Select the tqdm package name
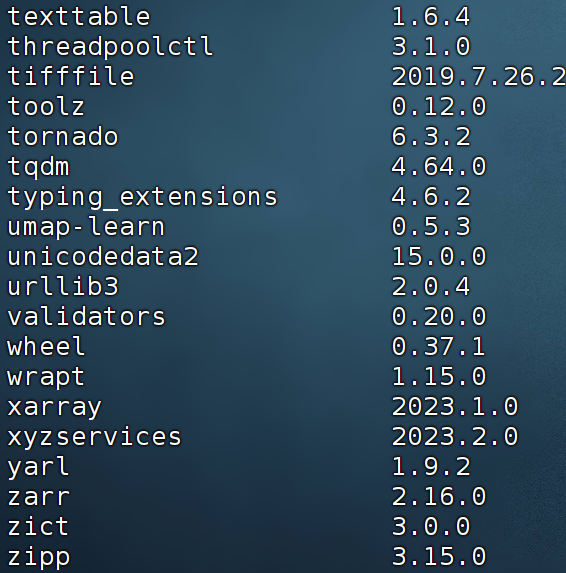Screen dimensions: 566x573 coord(38,167)
